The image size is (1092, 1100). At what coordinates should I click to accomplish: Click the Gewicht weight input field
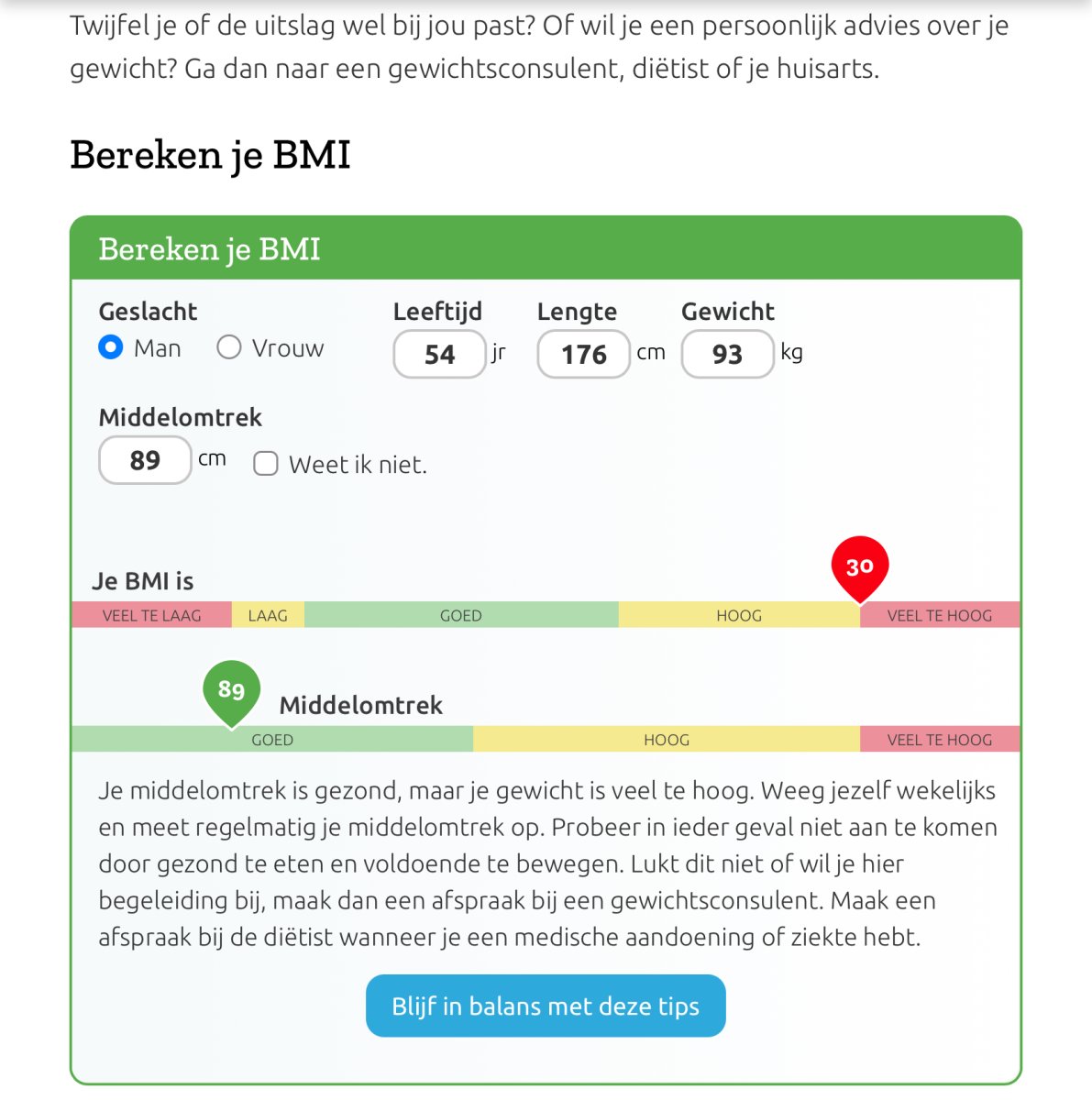(727, 354)
